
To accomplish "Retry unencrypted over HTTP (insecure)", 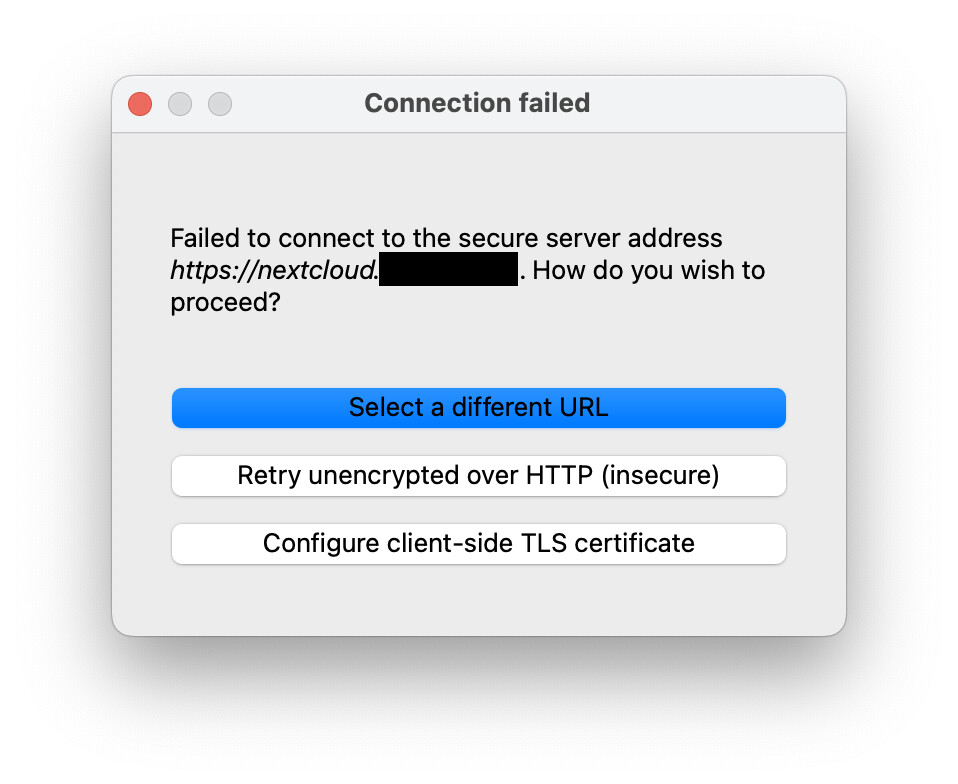I will tap(478, 476).
